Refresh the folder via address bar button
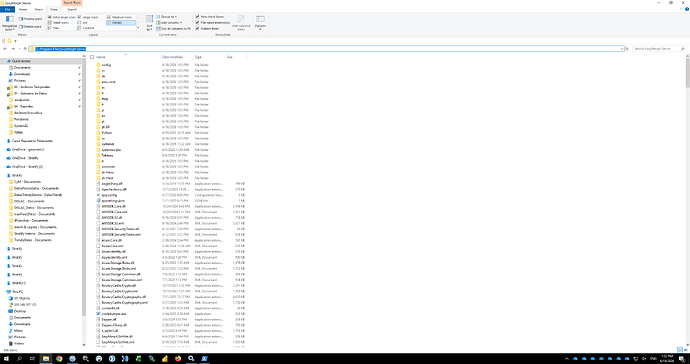 pos(627,49)
